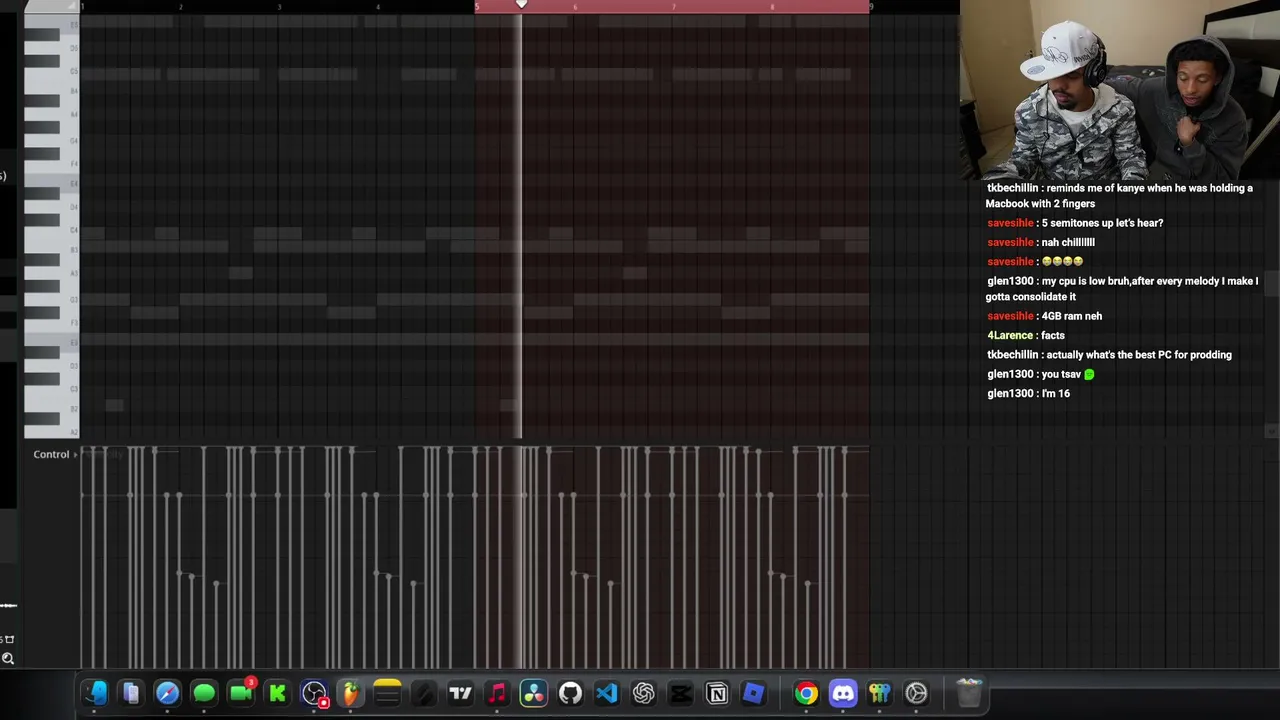Click the webcam feed thumbnail
The height and width of the screenshot is (720, 1280).
pos(1120,90)
